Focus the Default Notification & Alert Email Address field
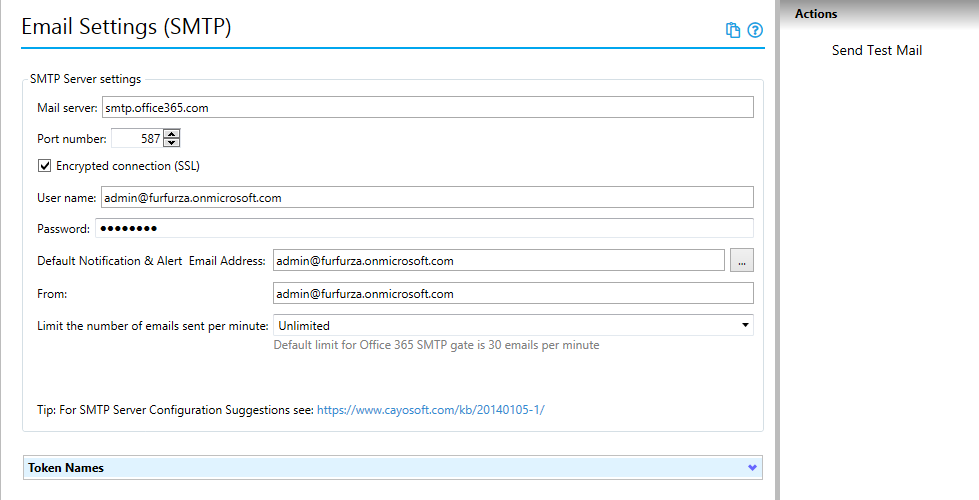 click(x=499, y=260)
